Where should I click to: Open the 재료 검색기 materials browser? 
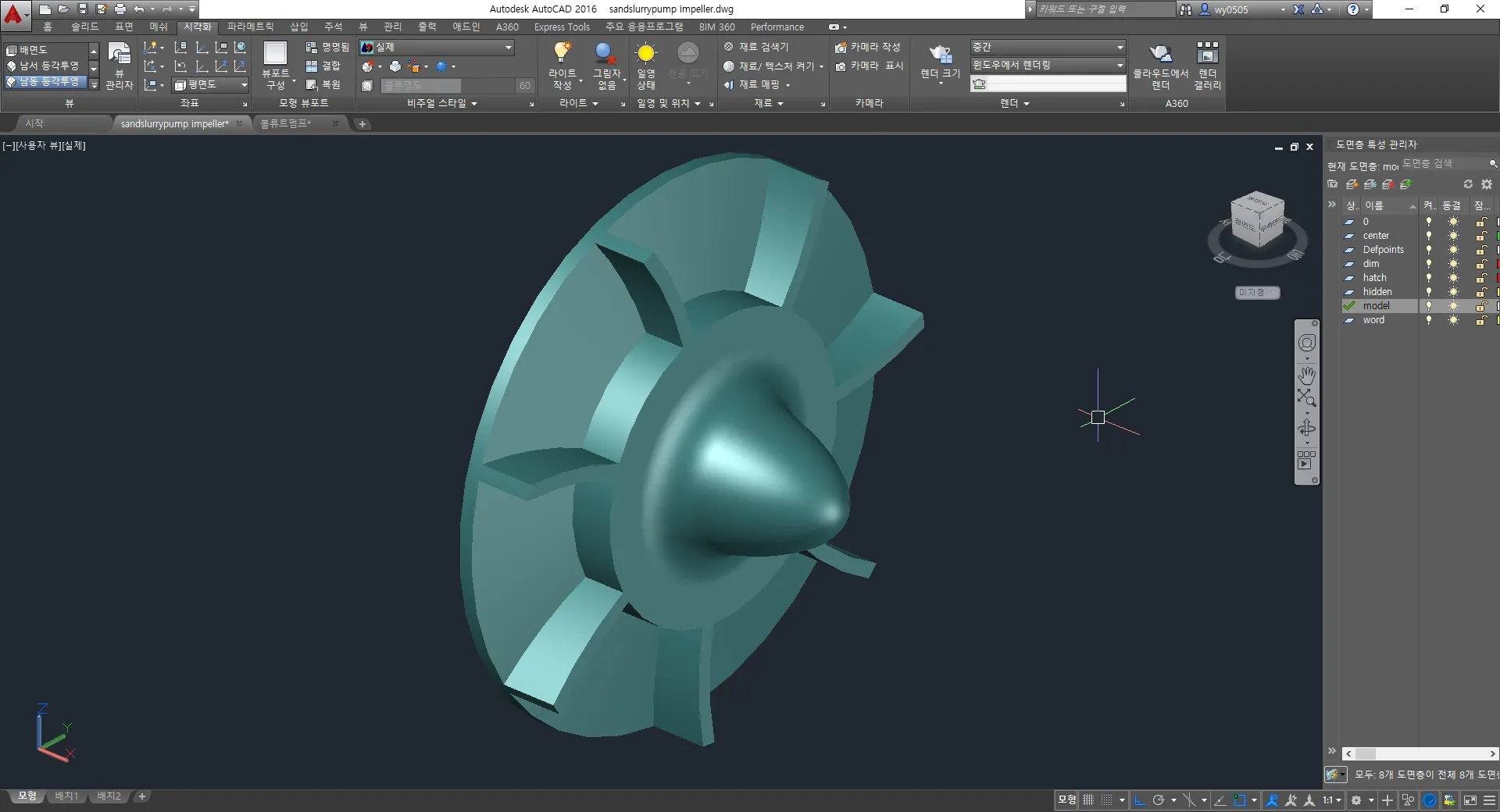coord(756,47)
